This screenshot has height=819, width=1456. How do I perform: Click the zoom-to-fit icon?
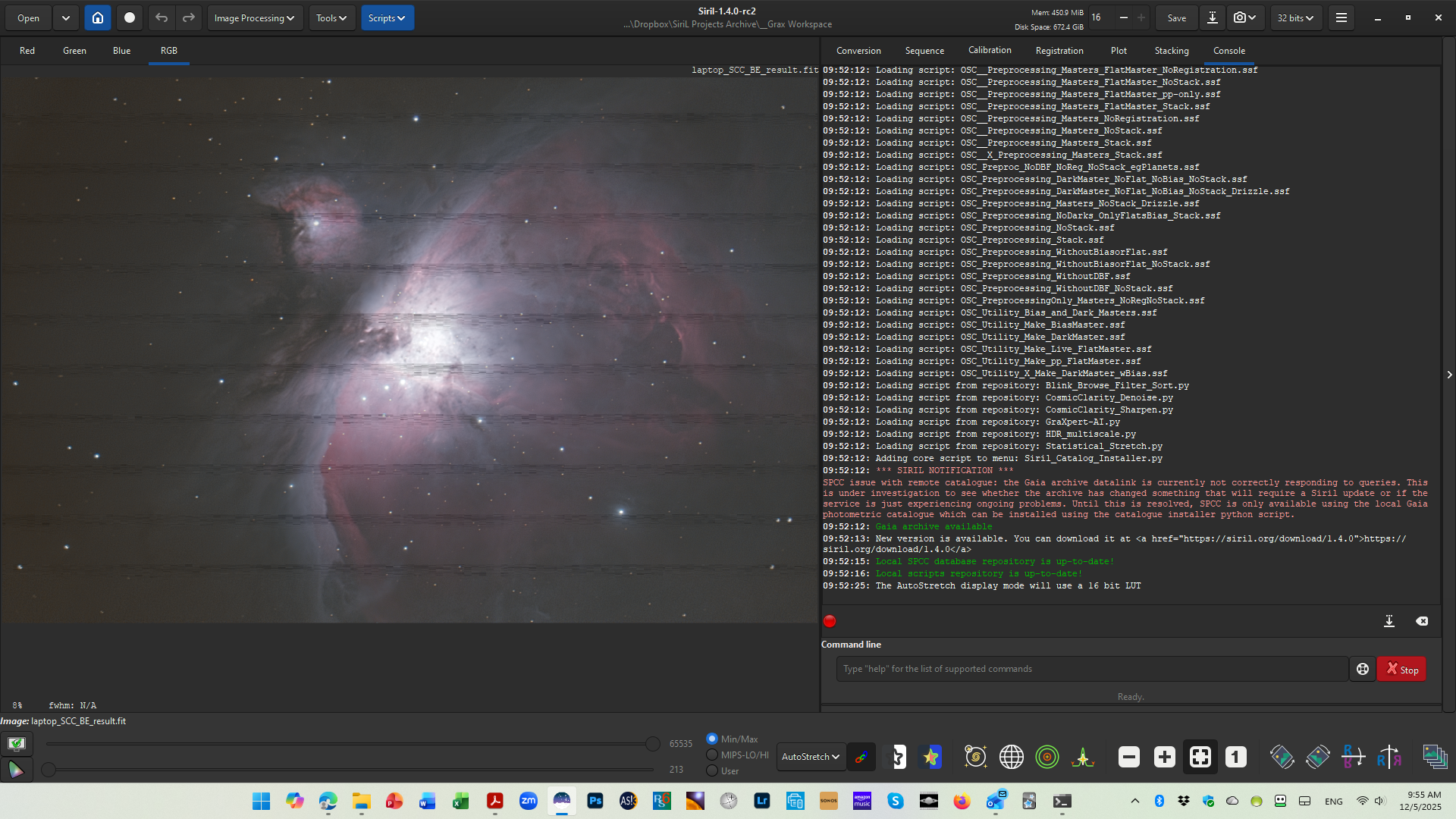pyautogui.click(x=1200, y=757)
